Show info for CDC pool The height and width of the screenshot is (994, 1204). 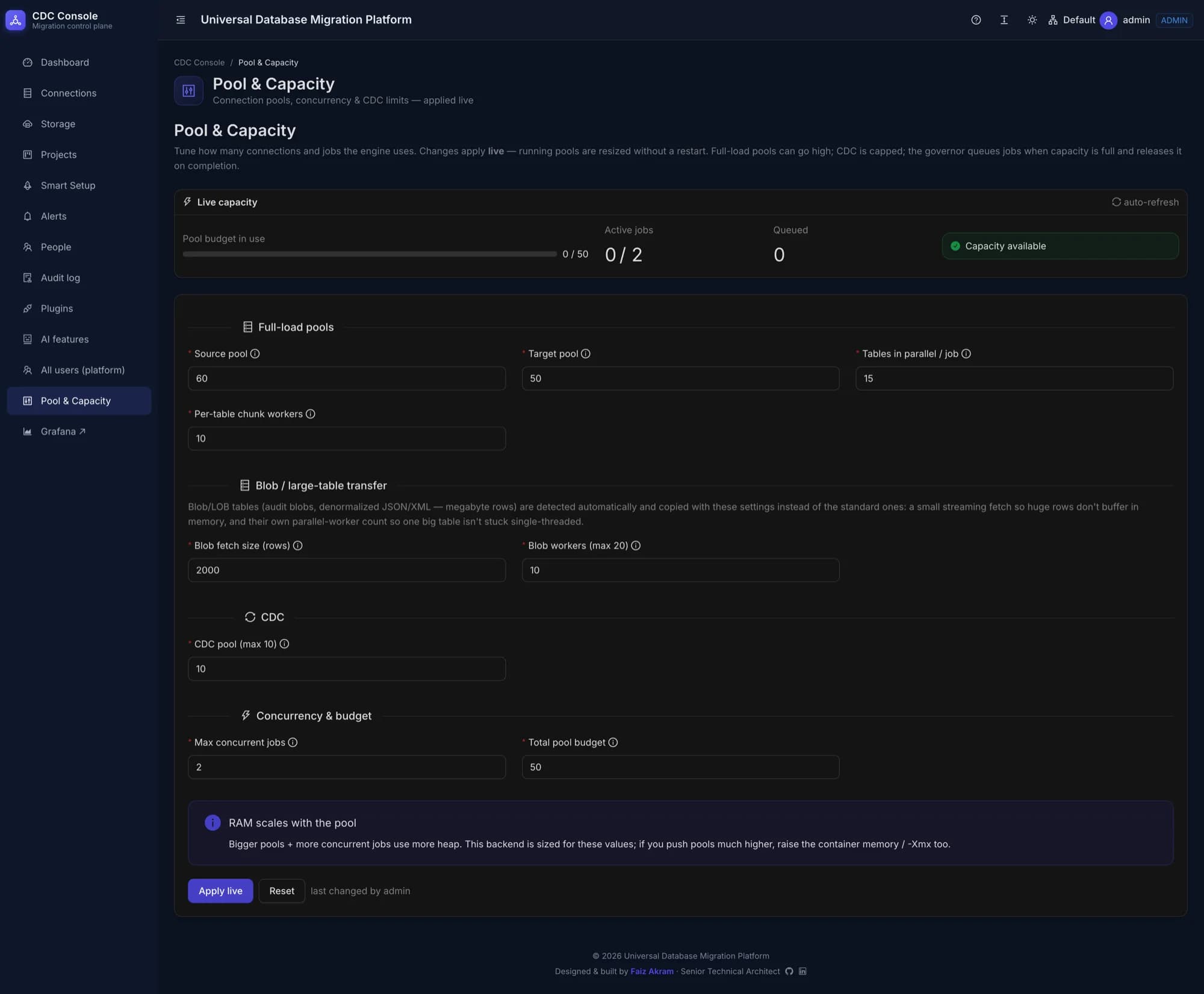284,644
